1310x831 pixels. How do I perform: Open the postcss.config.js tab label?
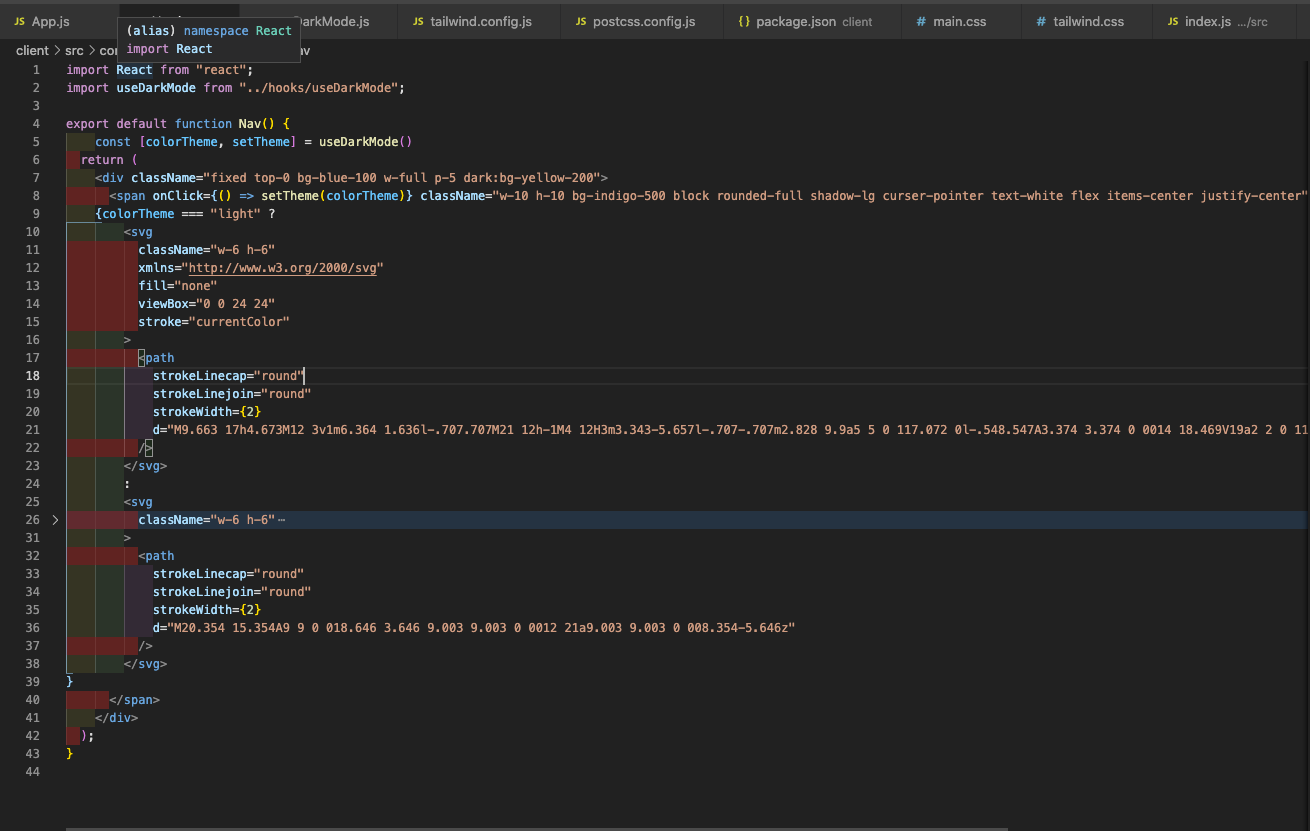(644, 21)
